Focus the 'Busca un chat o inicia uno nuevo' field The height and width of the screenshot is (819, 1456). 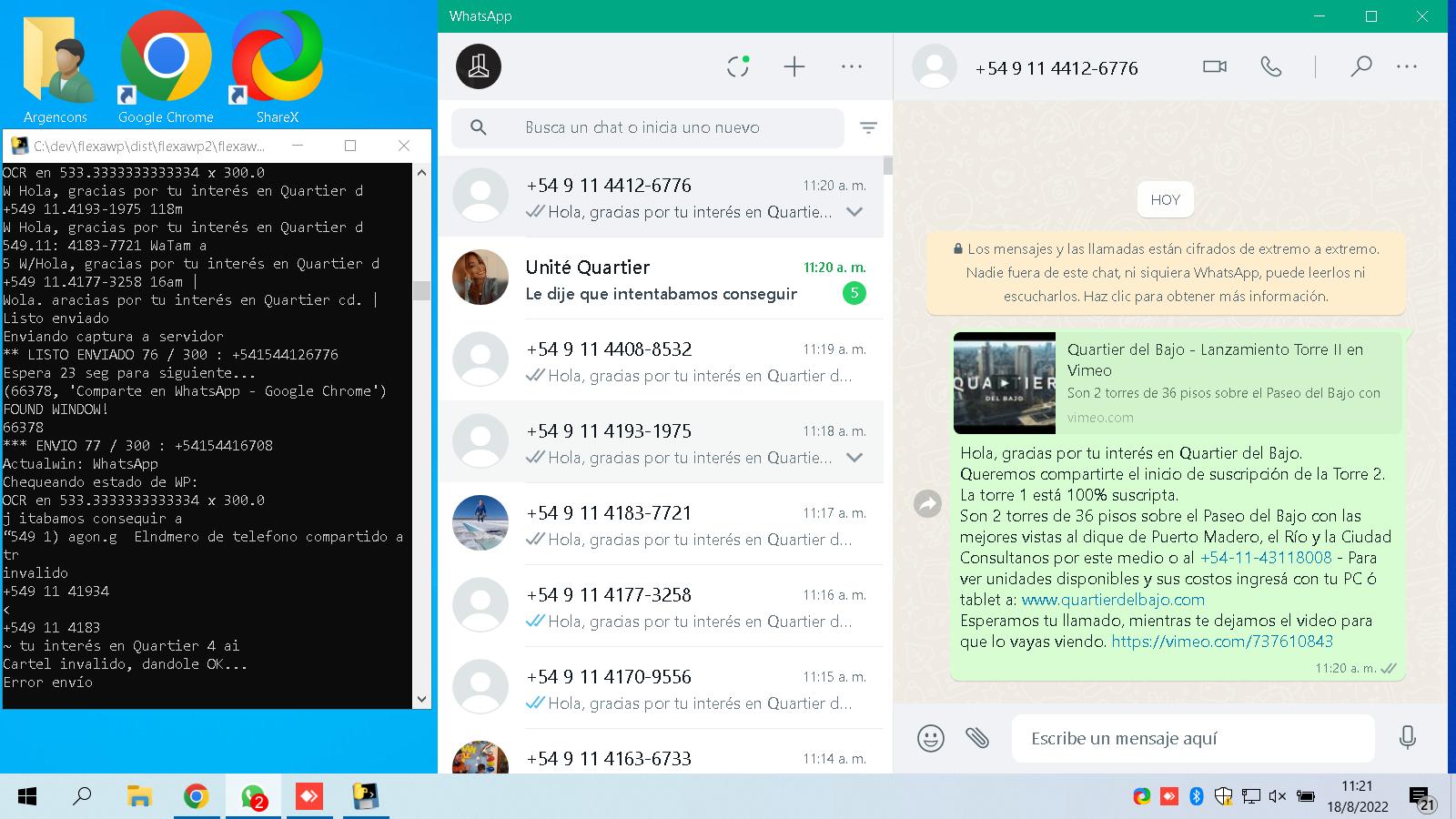pyautogui.click(x=648, y=128)
